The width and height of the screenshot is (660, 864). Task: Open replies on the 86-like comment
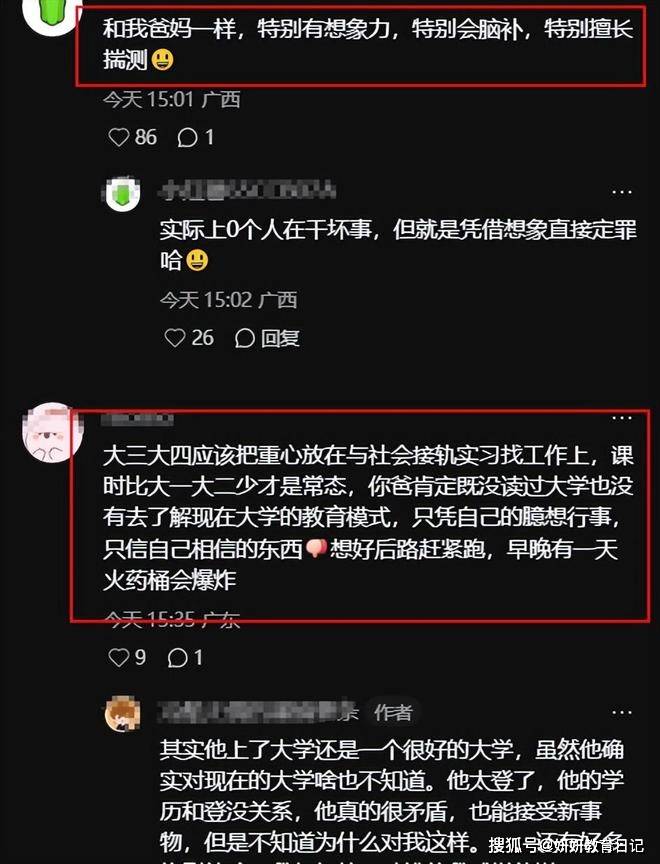[195, 137]
